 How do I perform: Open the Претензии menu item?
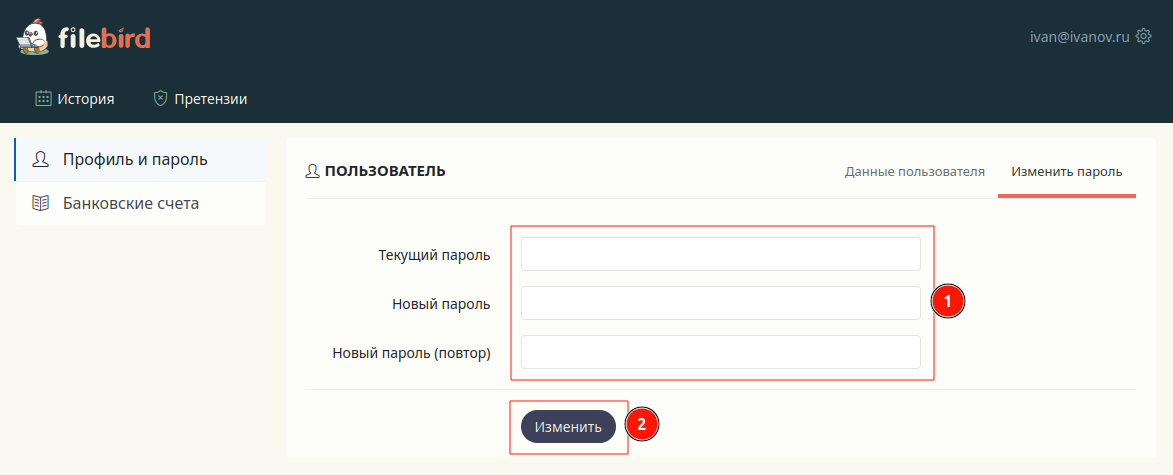pos(210,98)
